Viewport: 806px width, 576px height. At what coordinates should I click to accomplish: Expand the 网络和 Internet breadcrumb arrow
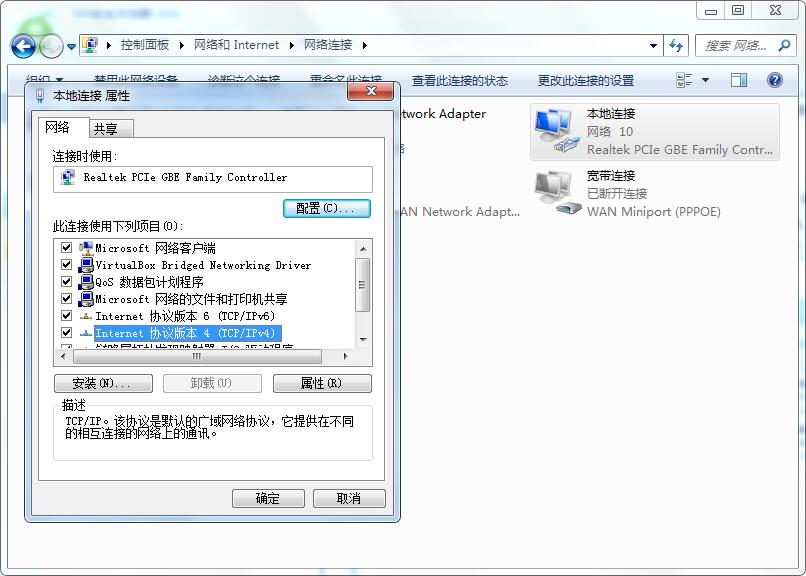291,45
